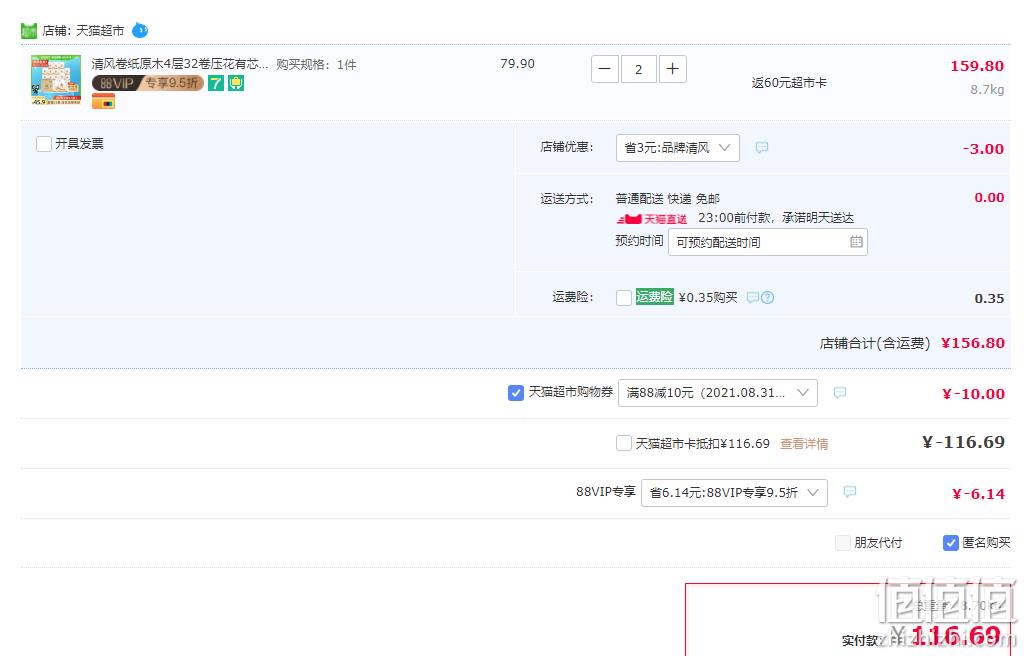Tick the 开具发票 invoice checkbox
This screenshot has width=1026, height=656.
click(x=44, y=144)
